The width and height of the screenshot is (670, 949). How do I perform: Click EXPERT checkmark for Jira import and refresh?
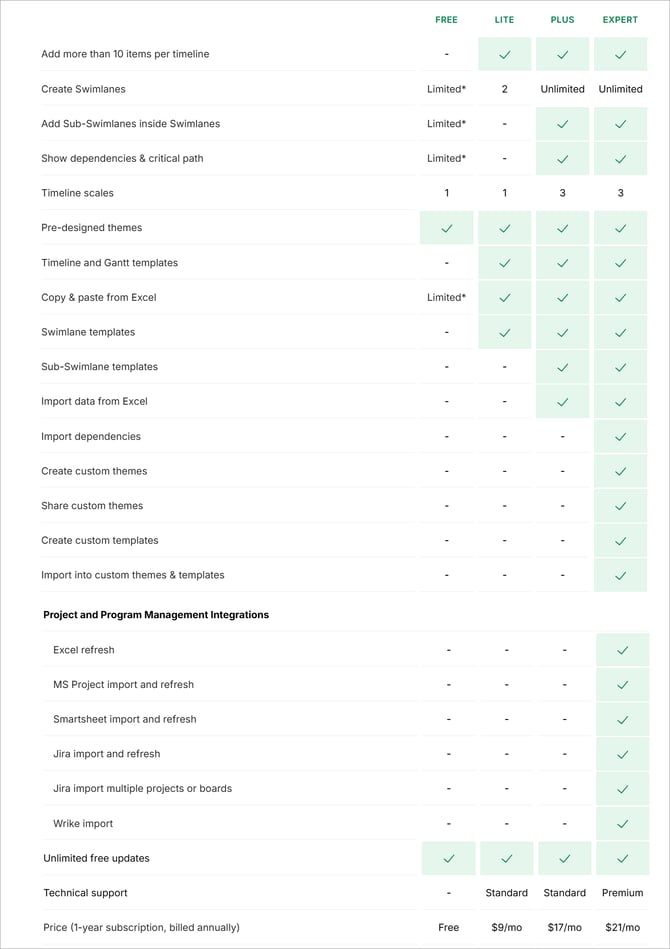(x=622, y=754)
